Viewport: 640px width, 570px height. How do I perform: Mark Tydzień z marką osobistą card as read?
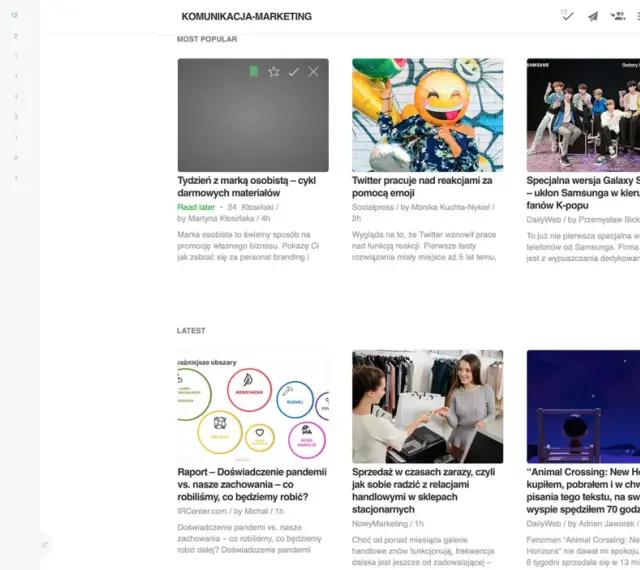293,72
